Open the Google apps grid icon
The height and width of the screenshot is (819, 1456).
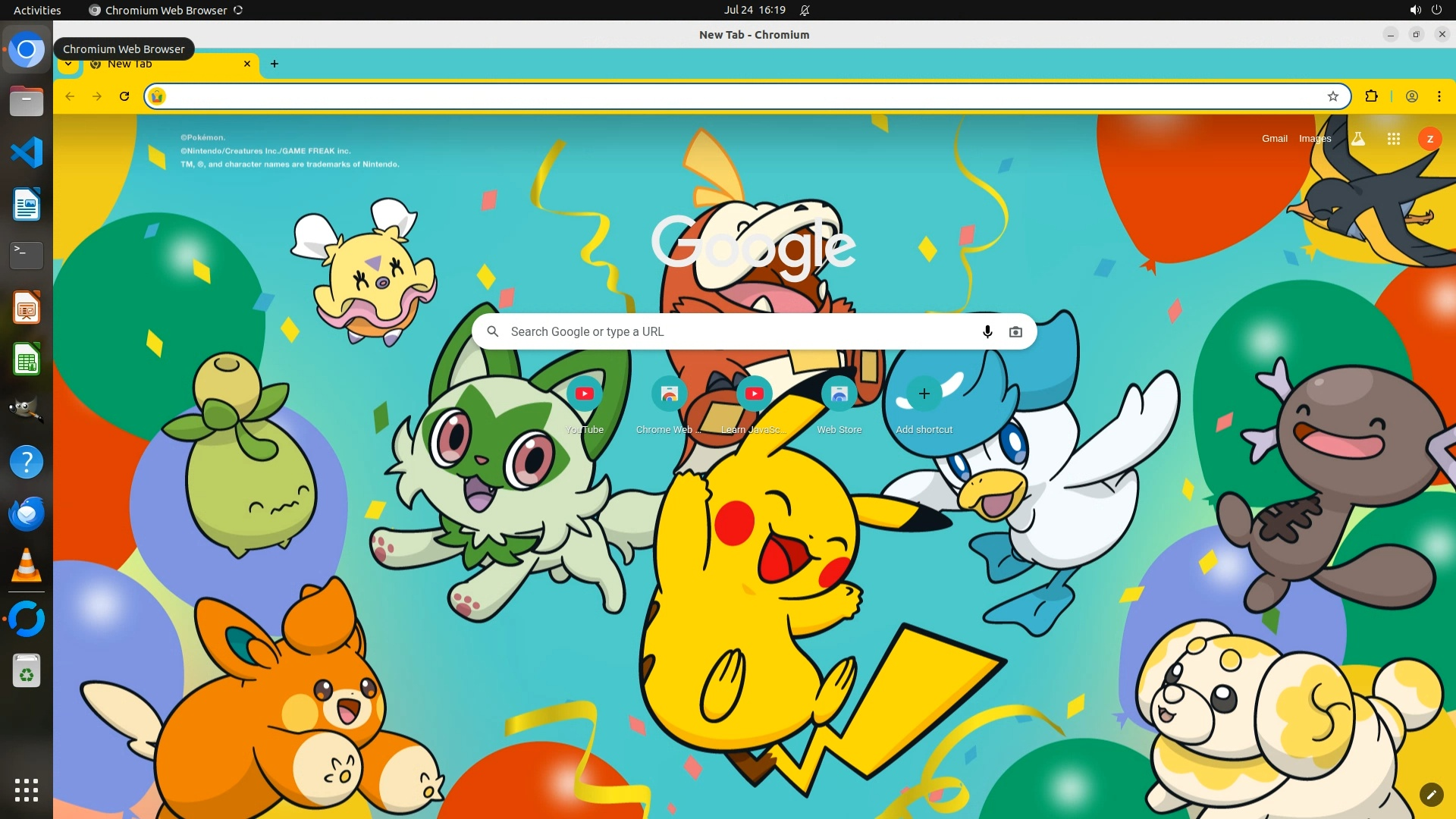(1393, 139)
